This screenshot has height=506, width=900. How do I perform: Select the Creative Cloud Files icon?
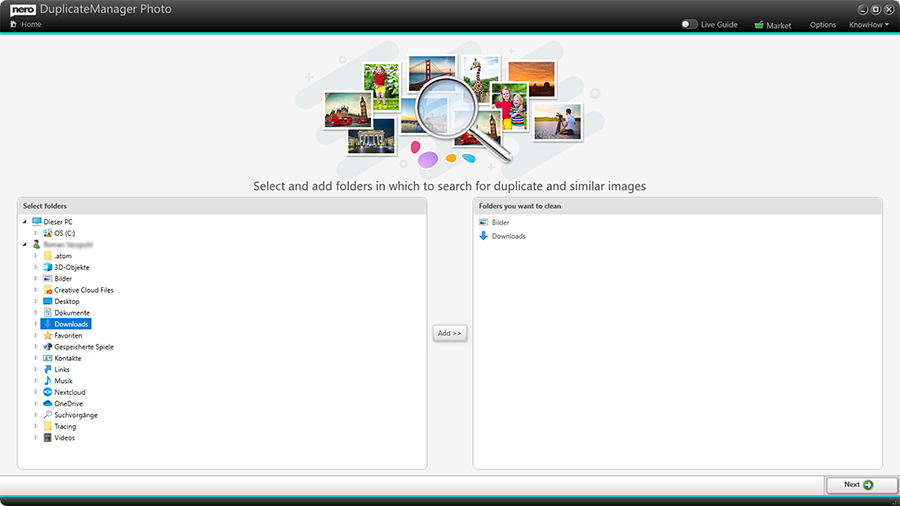coord(48,290)
